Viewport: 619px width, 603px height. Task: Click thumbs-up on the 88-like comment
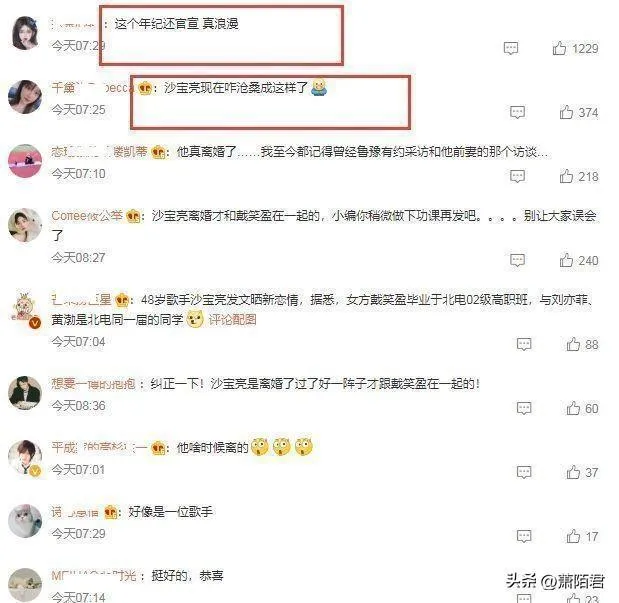click(573, 344)
